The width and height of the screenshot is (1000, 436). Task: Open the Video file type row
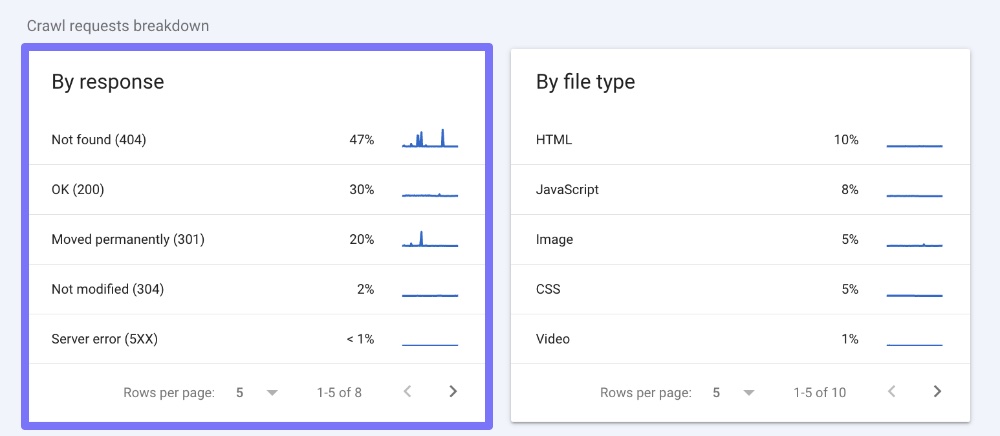[x=740, y=339]
